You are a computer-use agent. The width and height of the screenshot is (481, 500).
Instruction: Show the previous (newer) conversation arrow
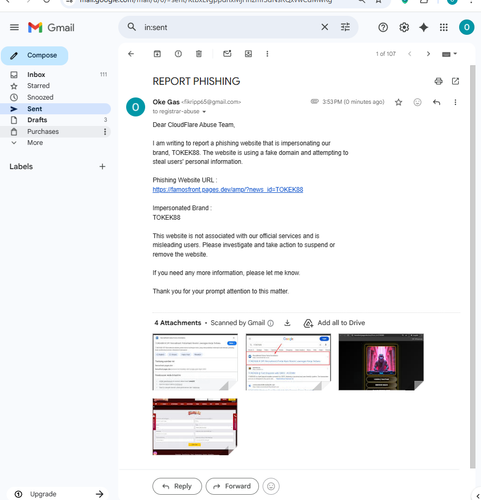410,54
